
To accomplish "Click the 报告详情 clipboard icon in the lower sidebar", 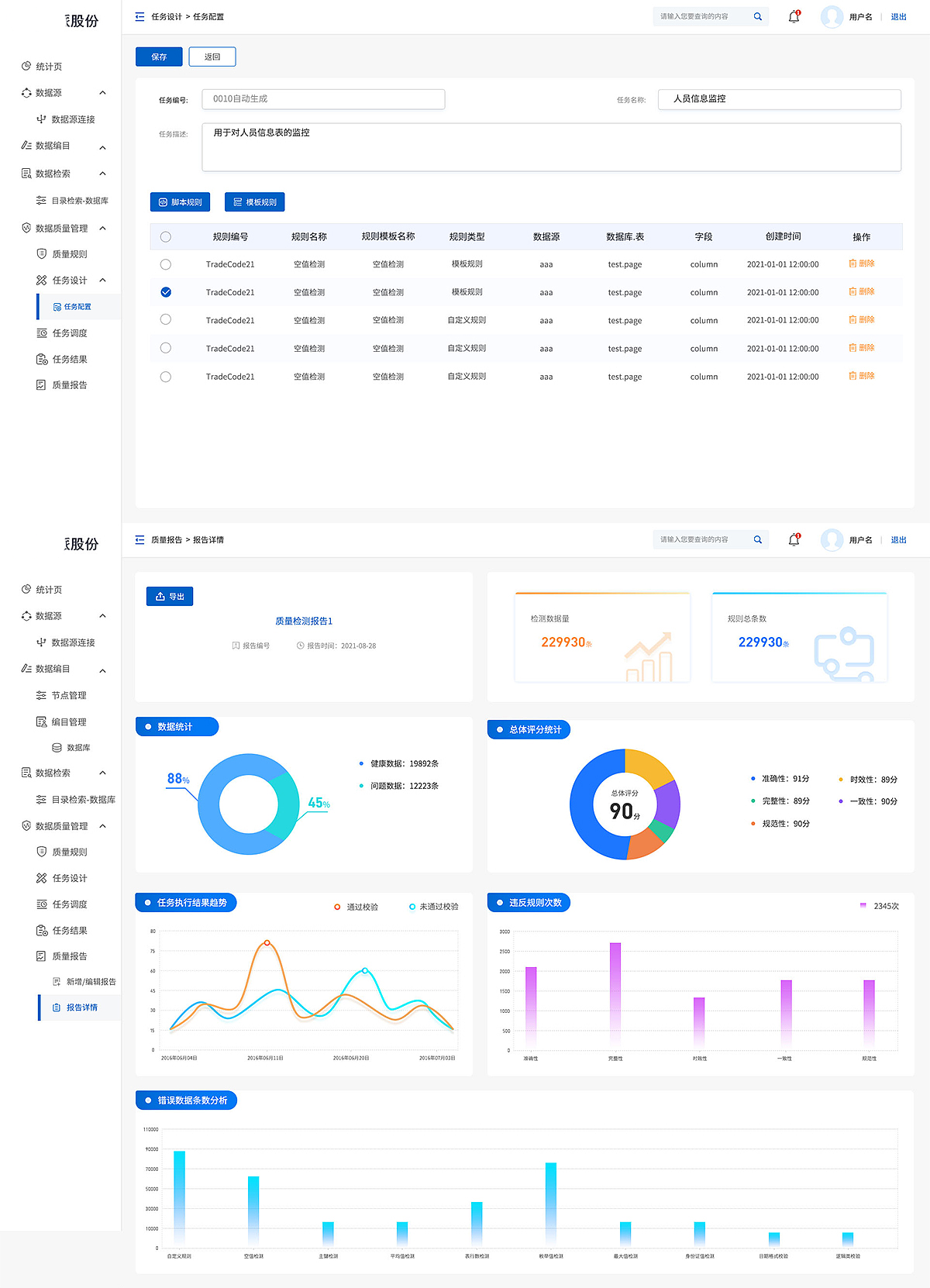I will 57,1007.
